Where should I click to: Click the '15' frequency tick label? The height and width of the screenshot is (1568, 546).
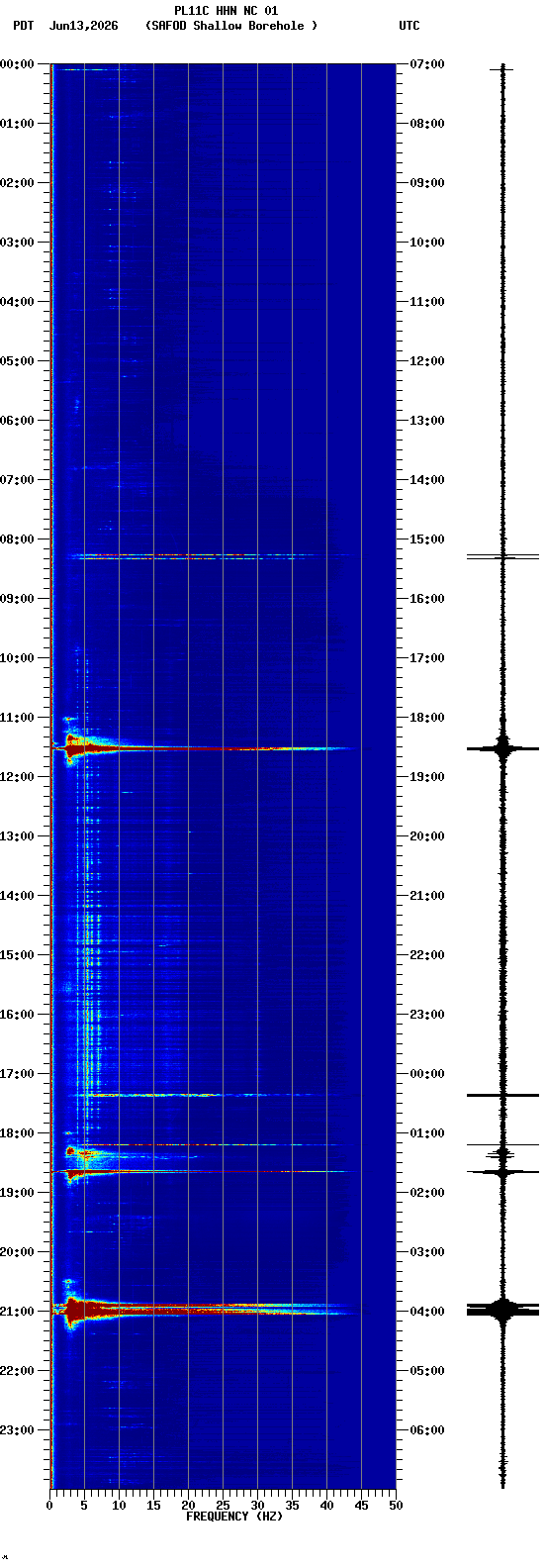(x=153, y=1505)
